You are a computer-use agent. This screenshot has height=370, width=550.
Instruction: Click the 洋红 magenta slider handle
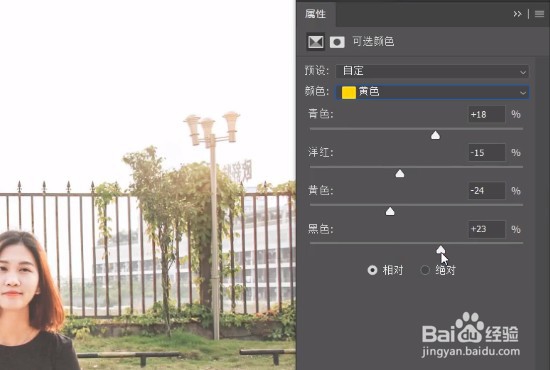pos(400,173)
